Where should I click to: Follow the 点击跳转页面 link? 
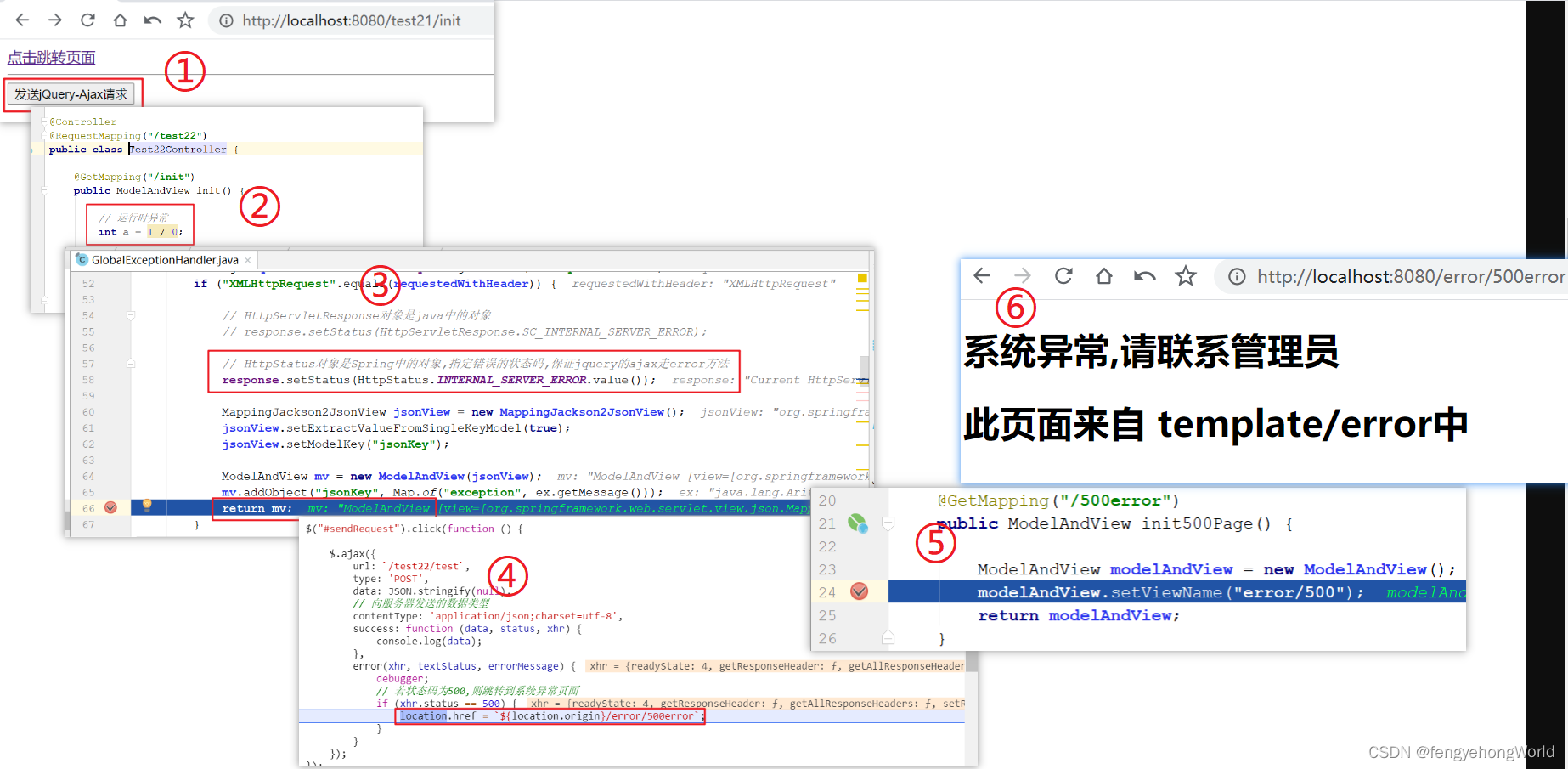click(x=51, y=57)
